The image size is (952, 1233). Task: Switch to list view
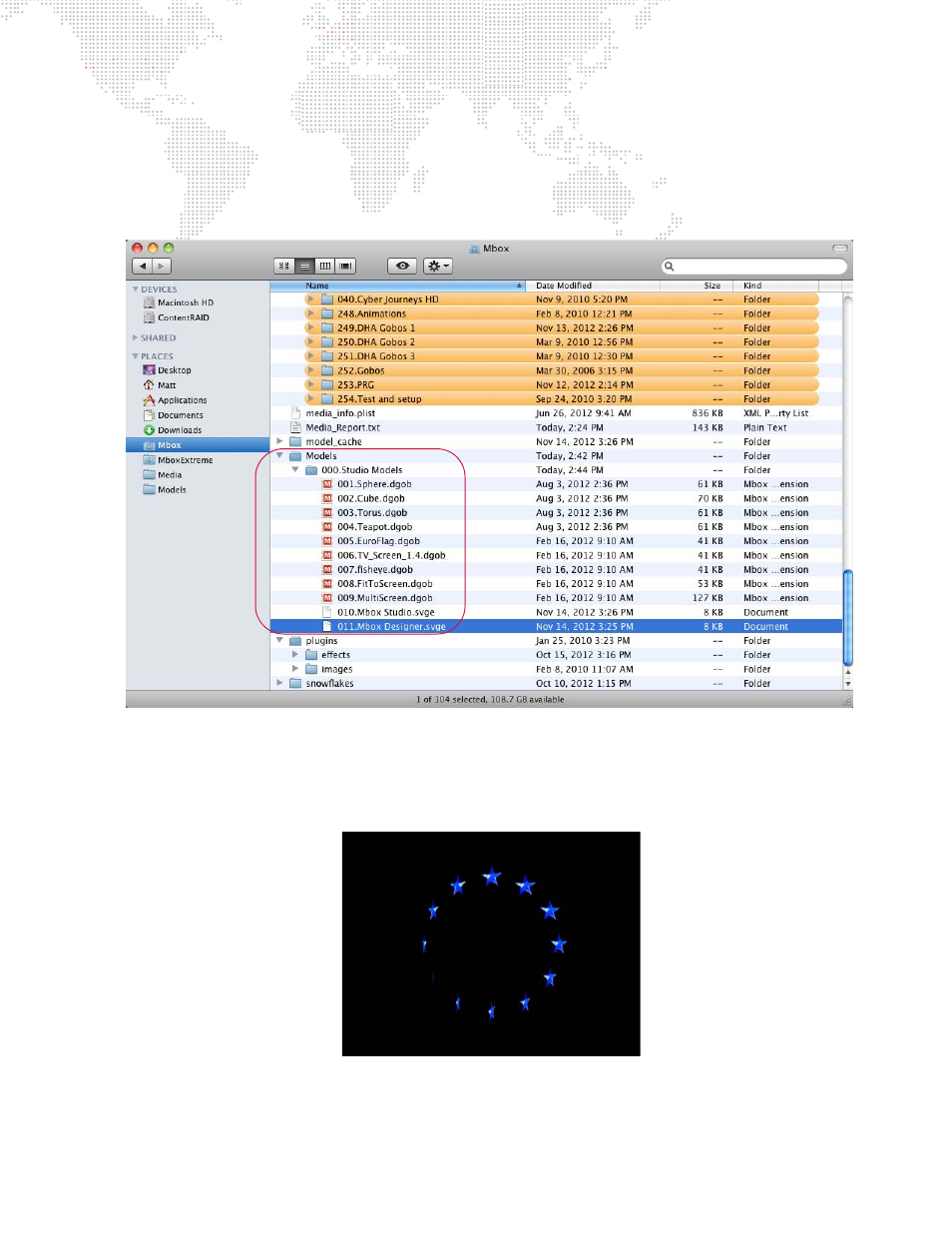click(304, 267)
